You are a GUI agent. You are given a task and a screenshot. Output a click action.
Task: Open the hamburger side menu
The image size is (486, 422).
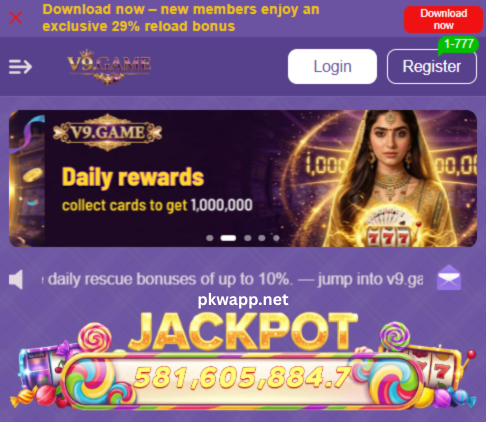20,67
